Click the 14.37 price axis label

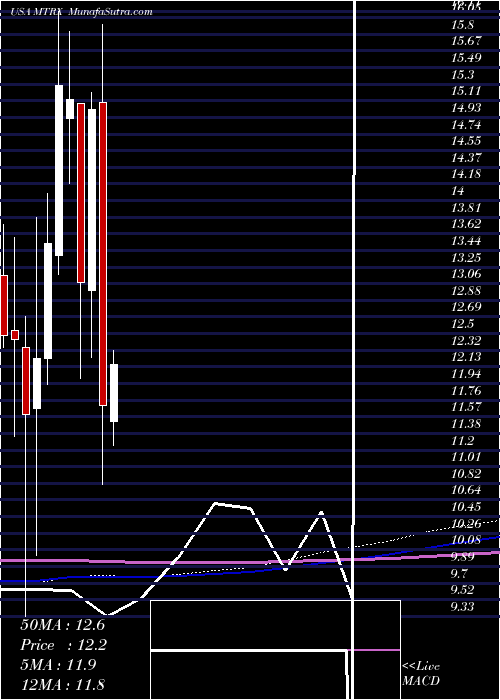click(466, 157)
